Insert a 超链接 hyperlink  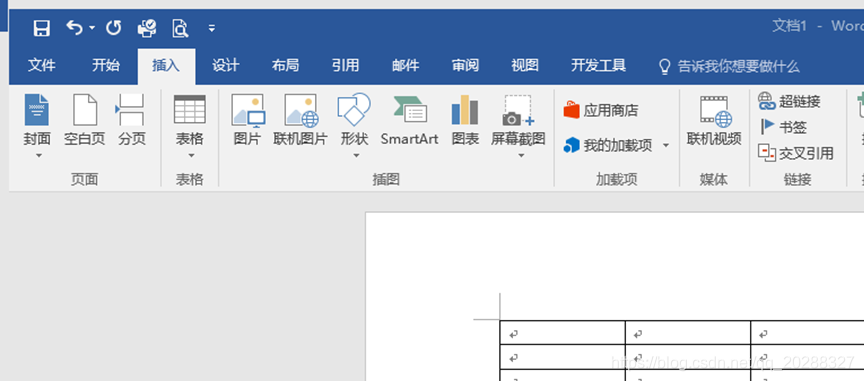pyautogui.click(x=790, y=101)
